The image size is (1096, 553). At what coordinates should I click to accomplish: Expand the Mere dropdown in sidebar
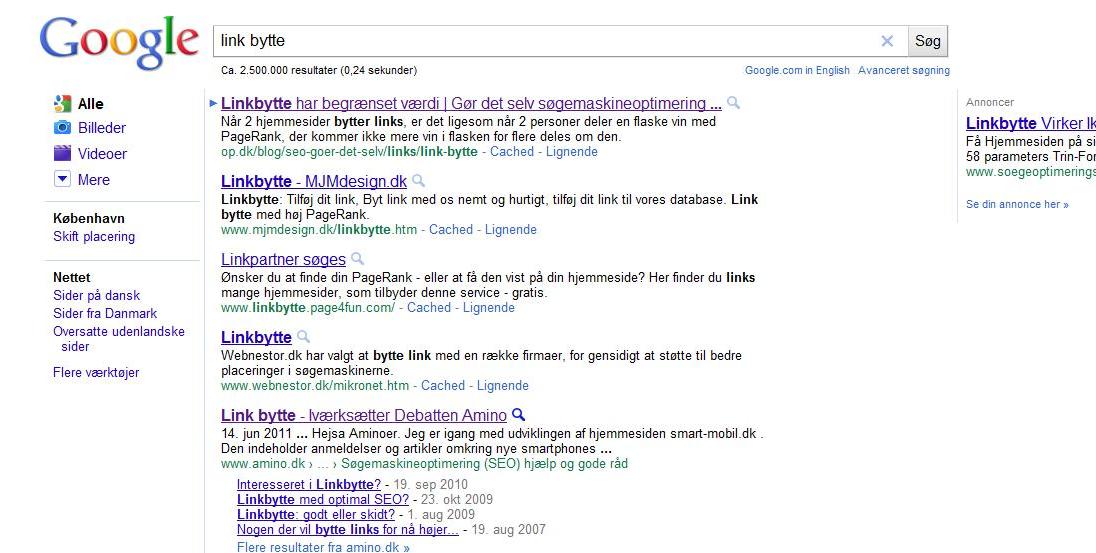tap(62, 180)
